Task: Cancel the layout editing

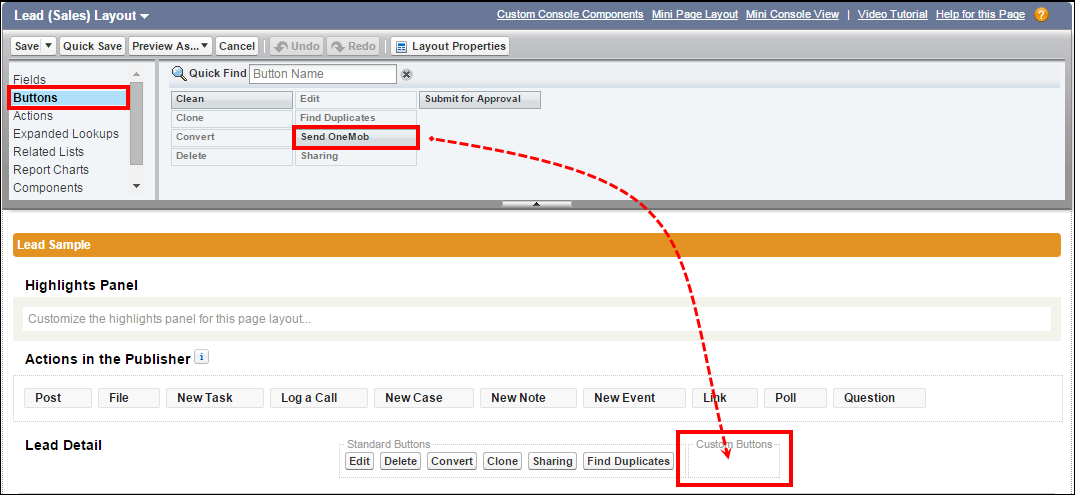Action: pos(237,46)
